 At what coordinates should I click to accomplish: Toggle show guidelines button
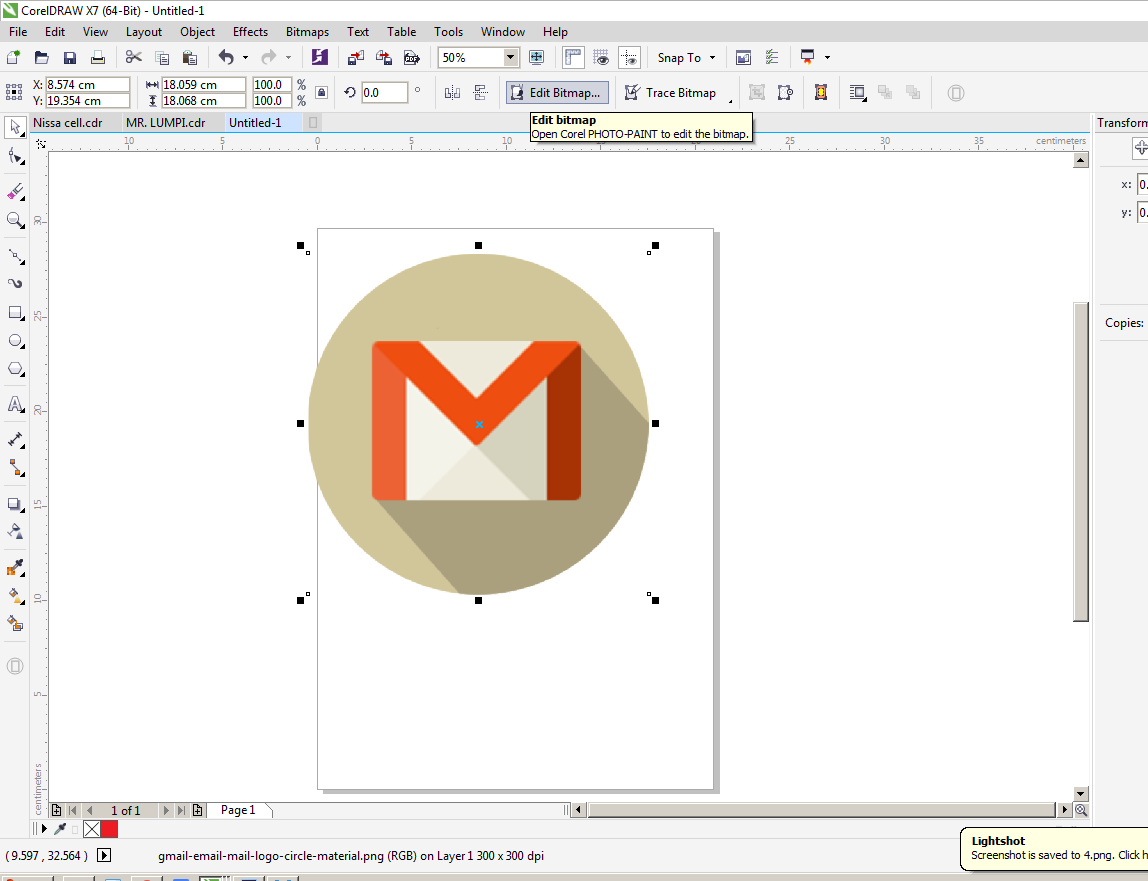pos(630,57)
